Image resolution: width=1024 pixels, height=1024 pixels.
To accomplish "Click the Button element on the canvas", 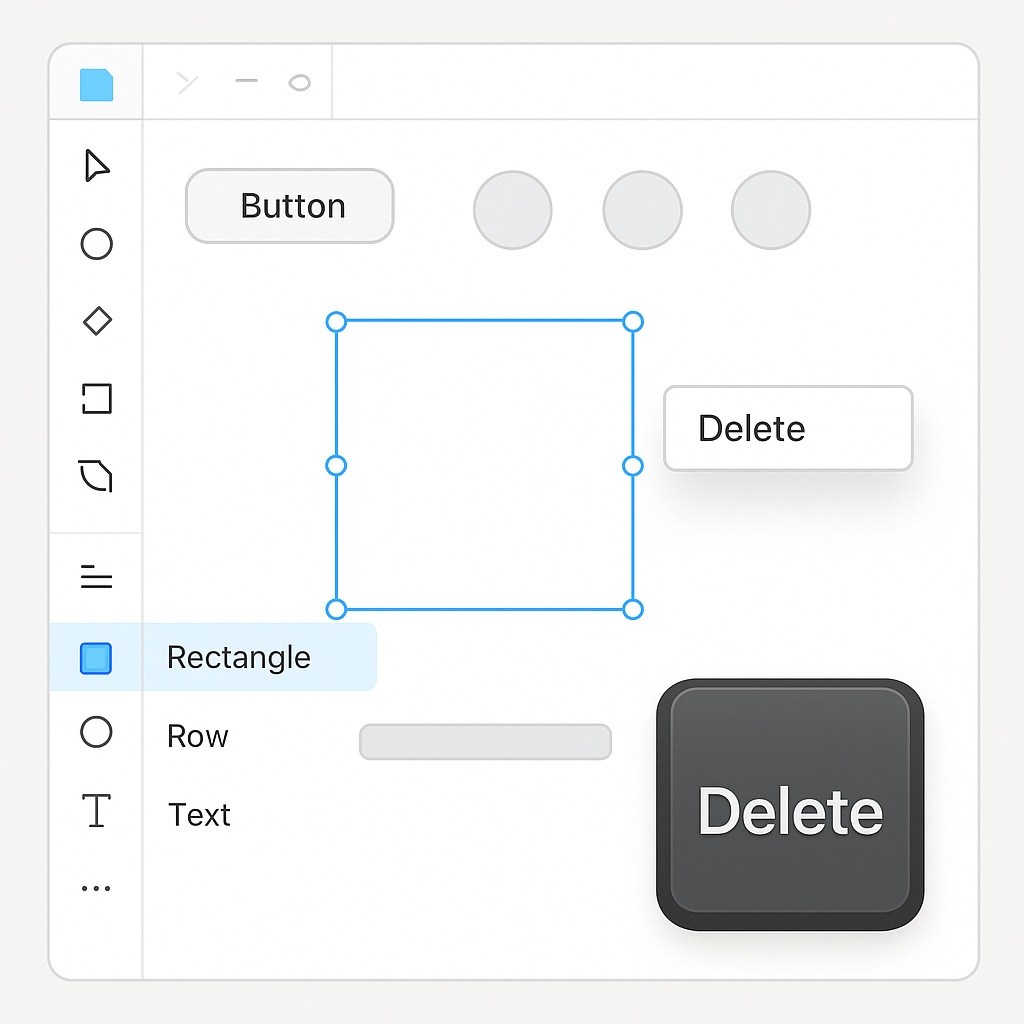I will (x=290, y=206).
